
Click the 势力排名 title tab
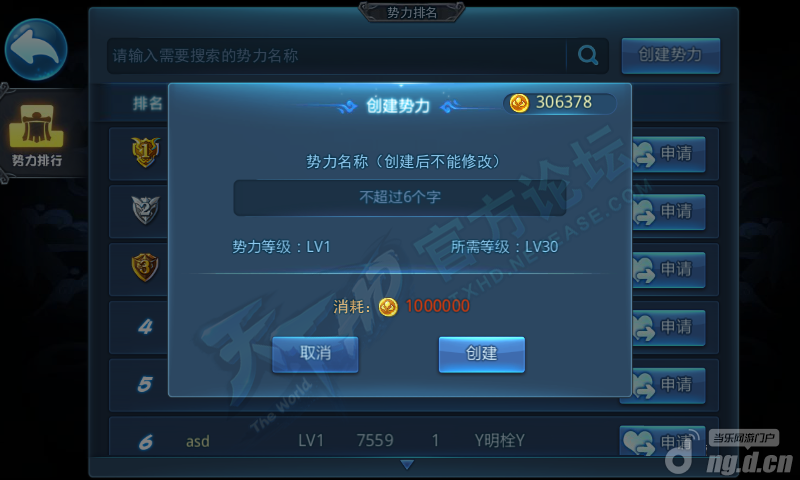pos(412,12)
